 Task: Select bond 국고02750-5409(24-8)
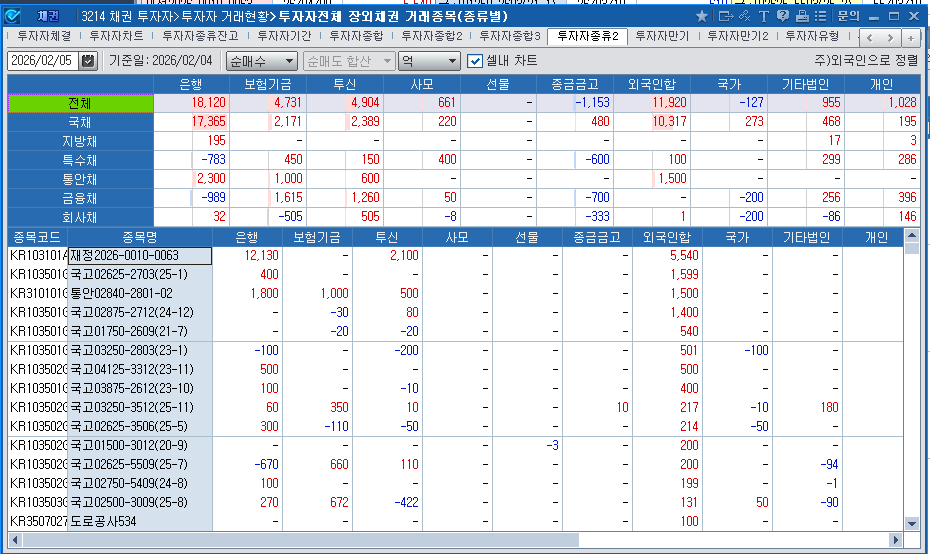[x=140, y=483]
